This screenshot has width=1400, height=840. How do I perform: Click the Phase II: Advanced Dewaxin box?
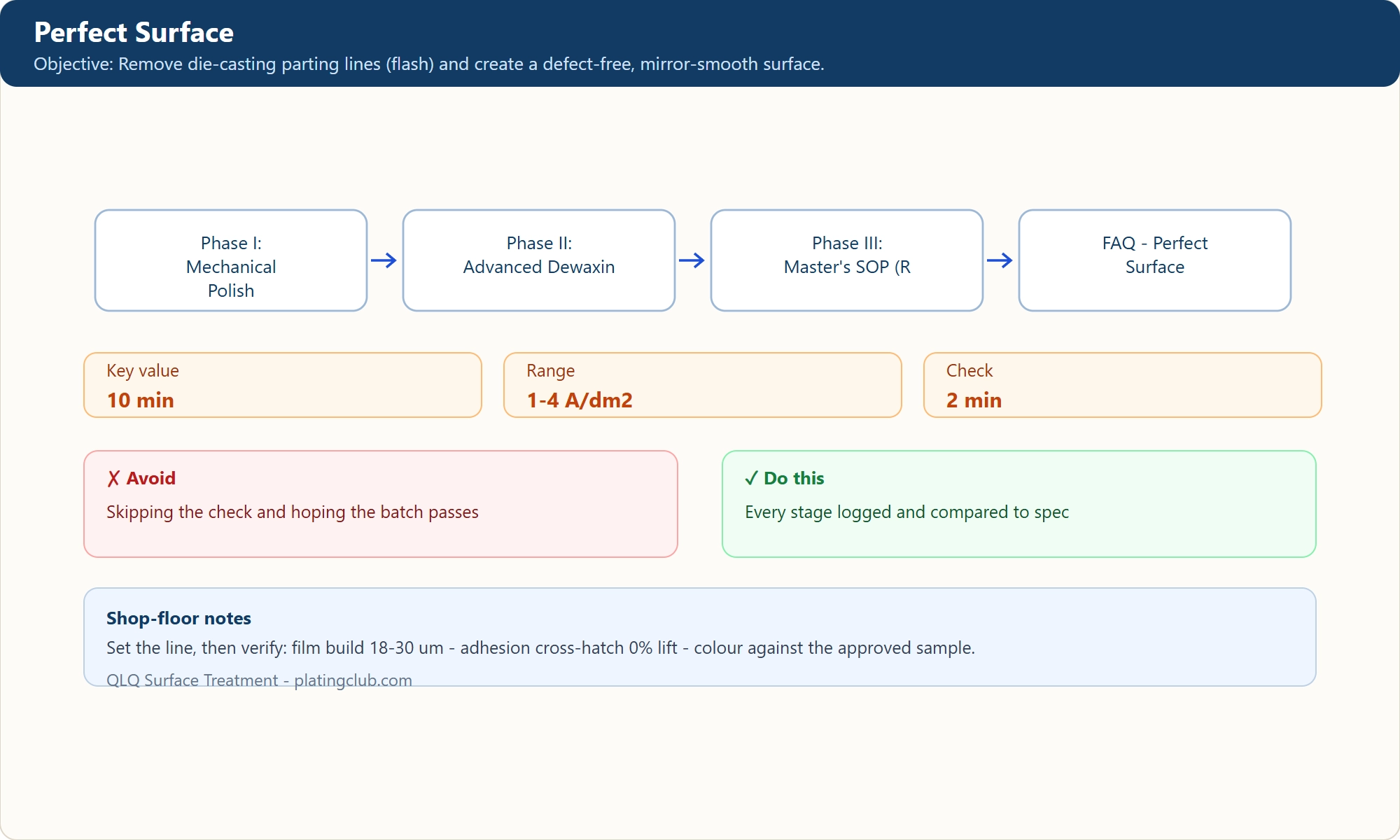tap(539, 260)
